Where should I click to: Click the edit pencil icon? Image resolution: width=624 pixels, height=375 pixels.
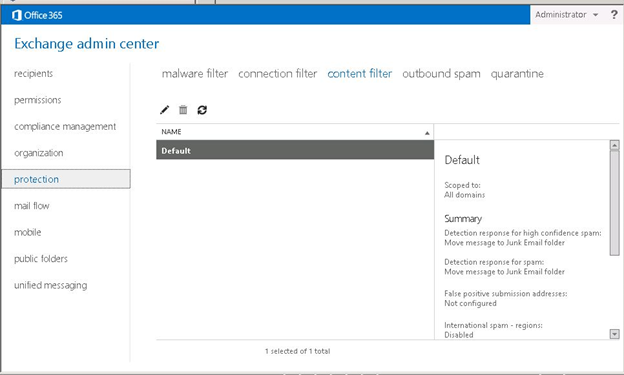164,110
